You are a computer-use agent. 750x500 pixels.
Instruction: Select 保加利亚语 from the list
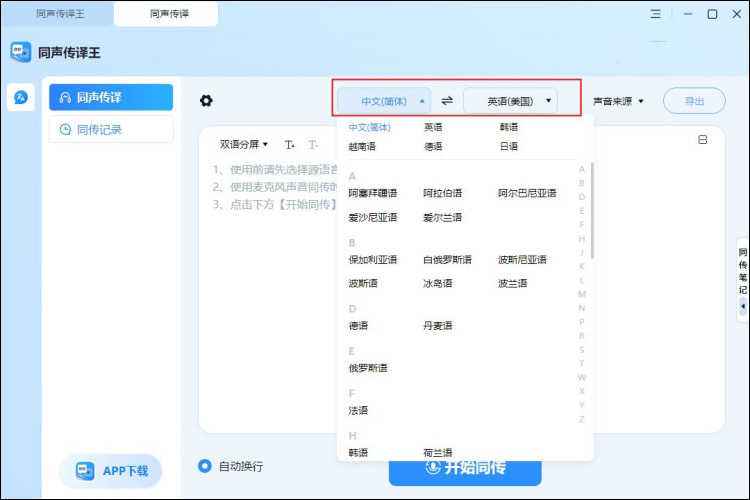tap(373, 260)
